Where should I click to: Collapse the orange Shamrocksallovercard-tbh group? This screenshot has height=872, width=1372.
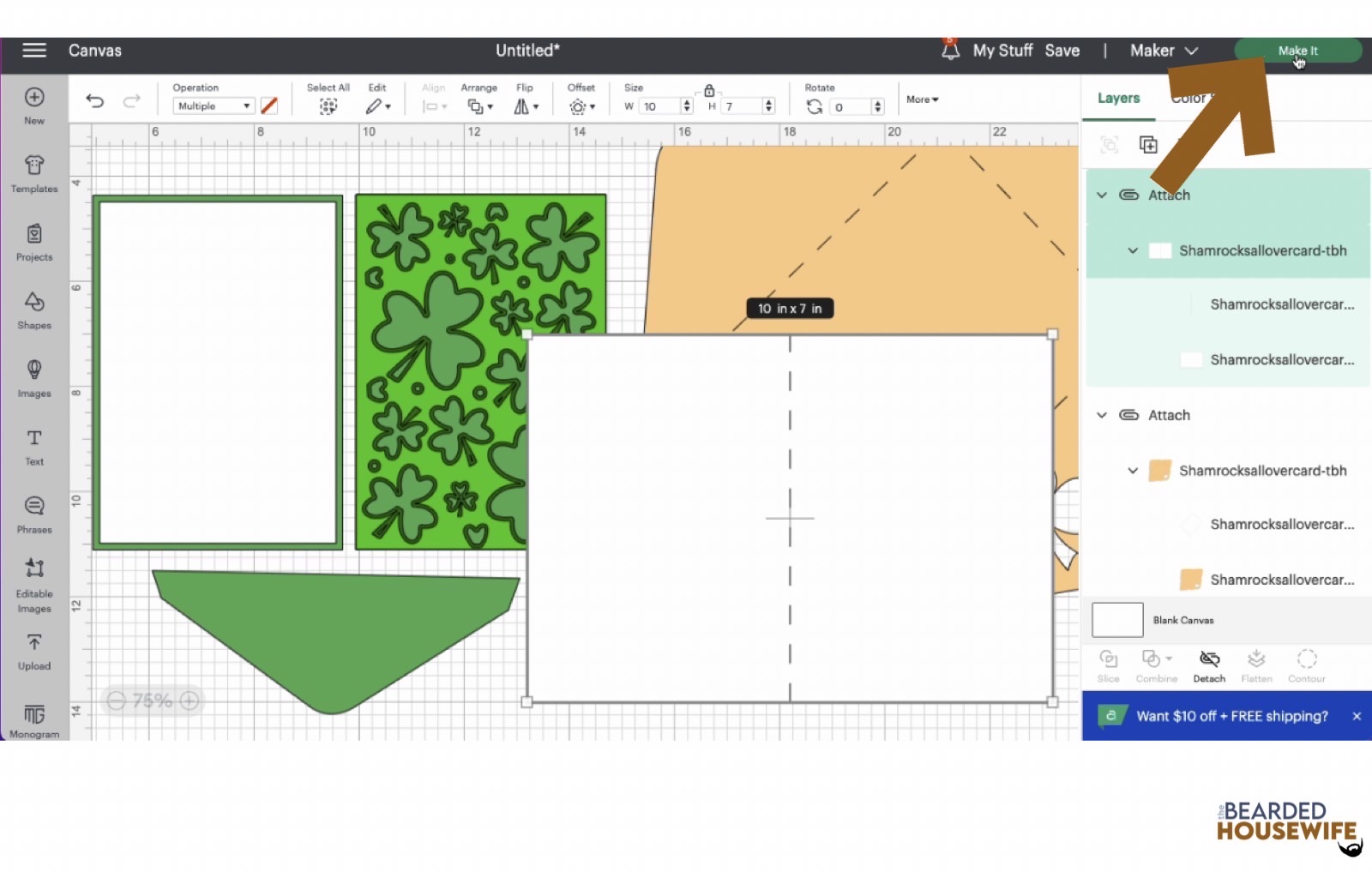(1133, 471)
